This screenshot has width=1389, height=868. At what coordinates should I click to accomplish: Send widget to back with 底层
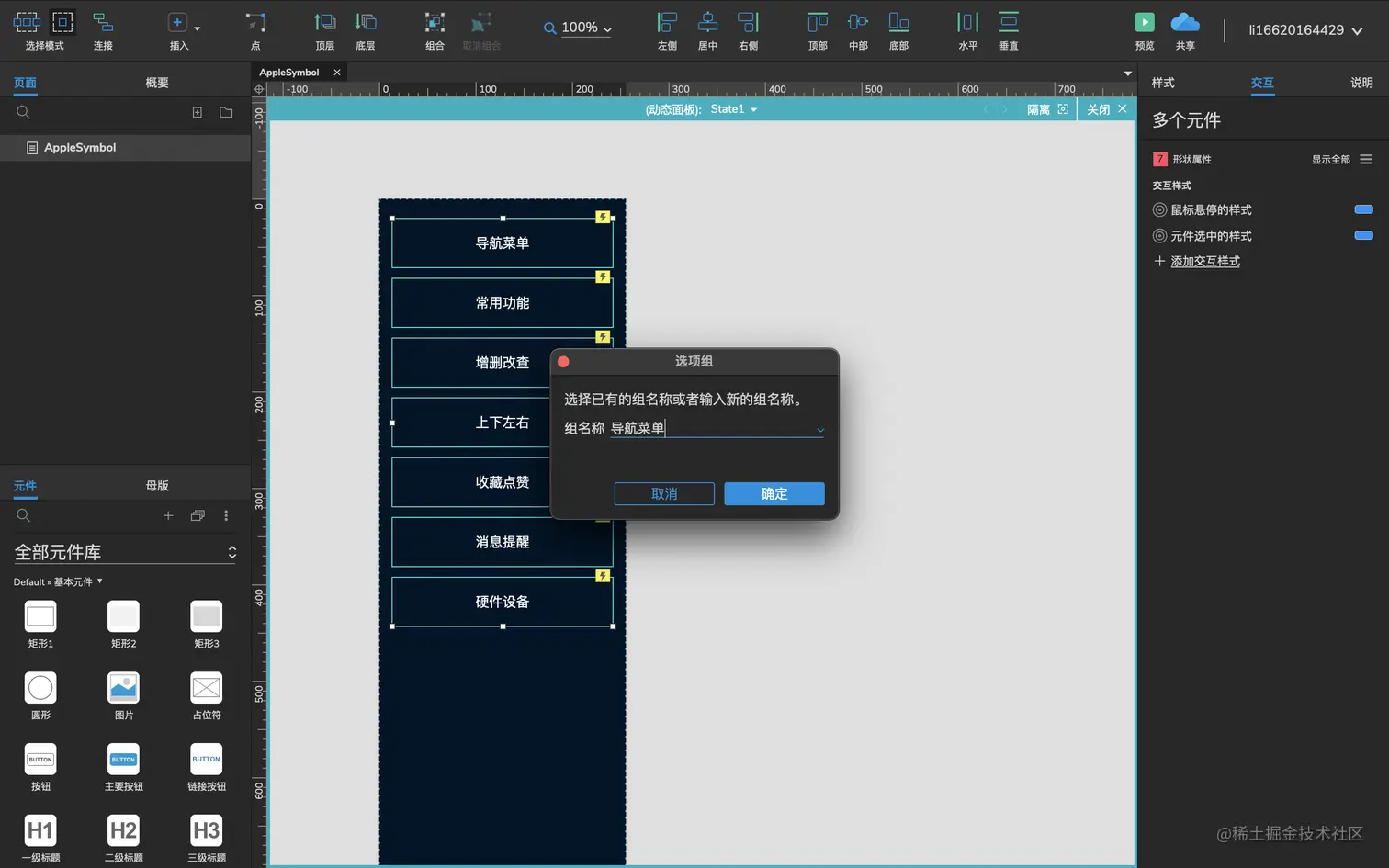366,30
